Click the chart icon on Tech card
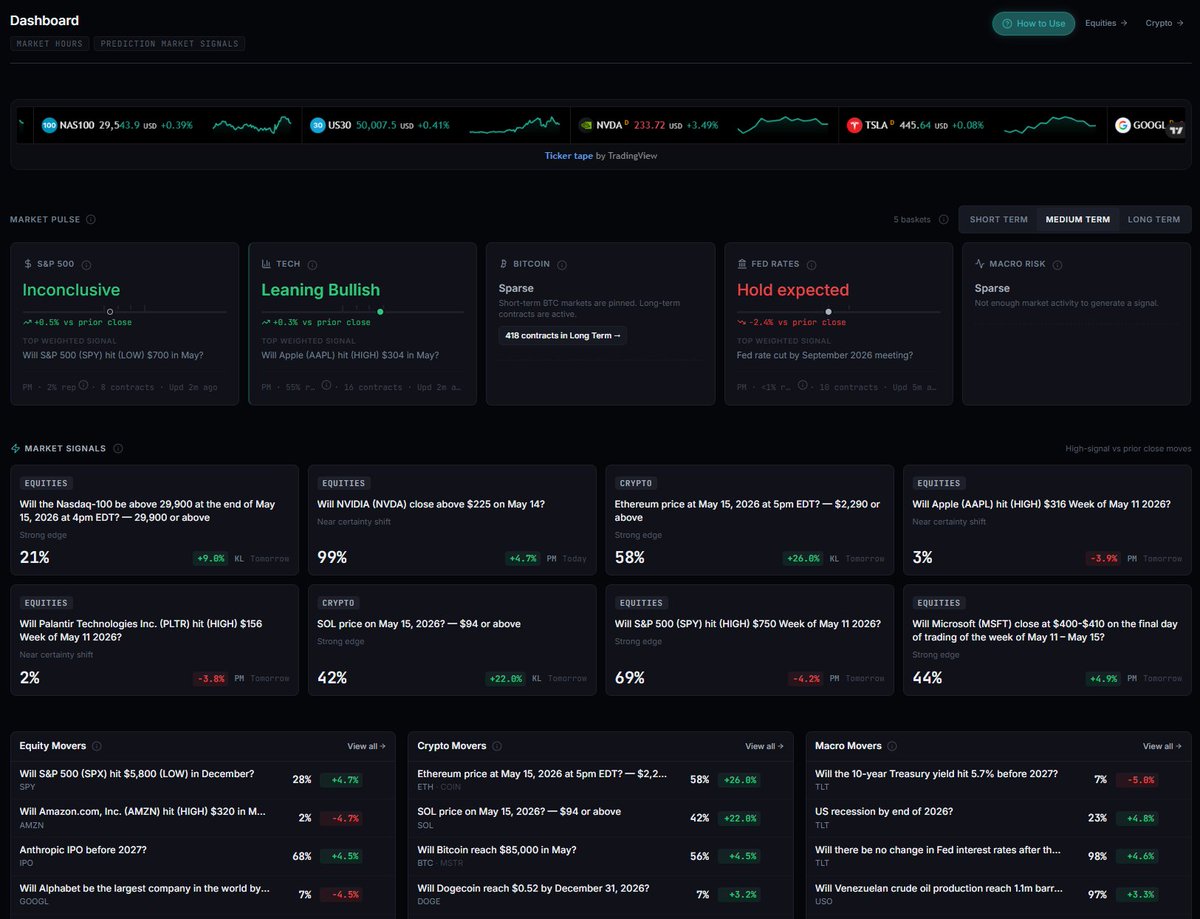Screen dimensions: 1200x919 point(266,264)
